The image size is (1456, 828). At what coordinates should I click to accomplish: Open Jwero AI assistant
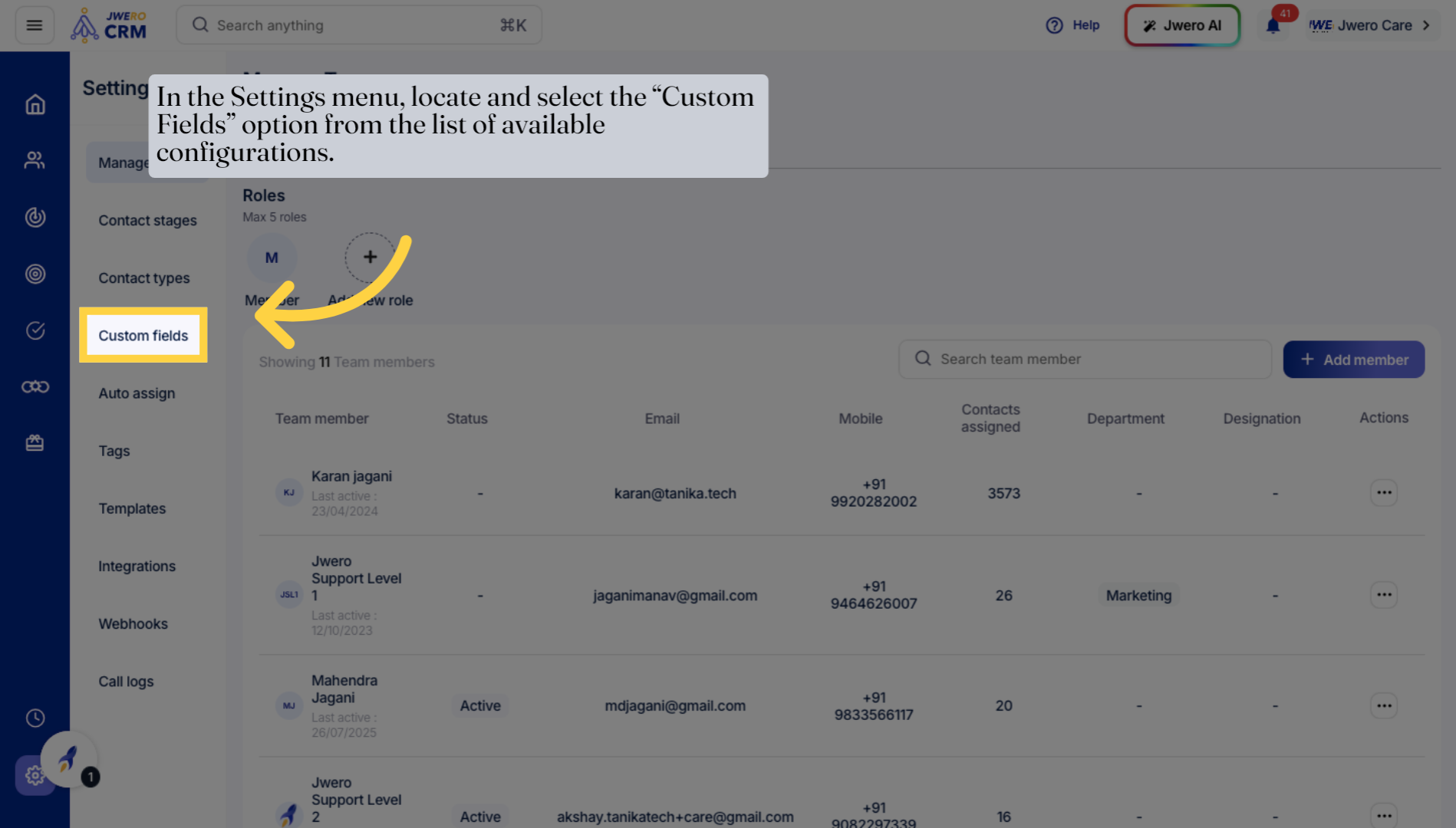(1181, 25)
